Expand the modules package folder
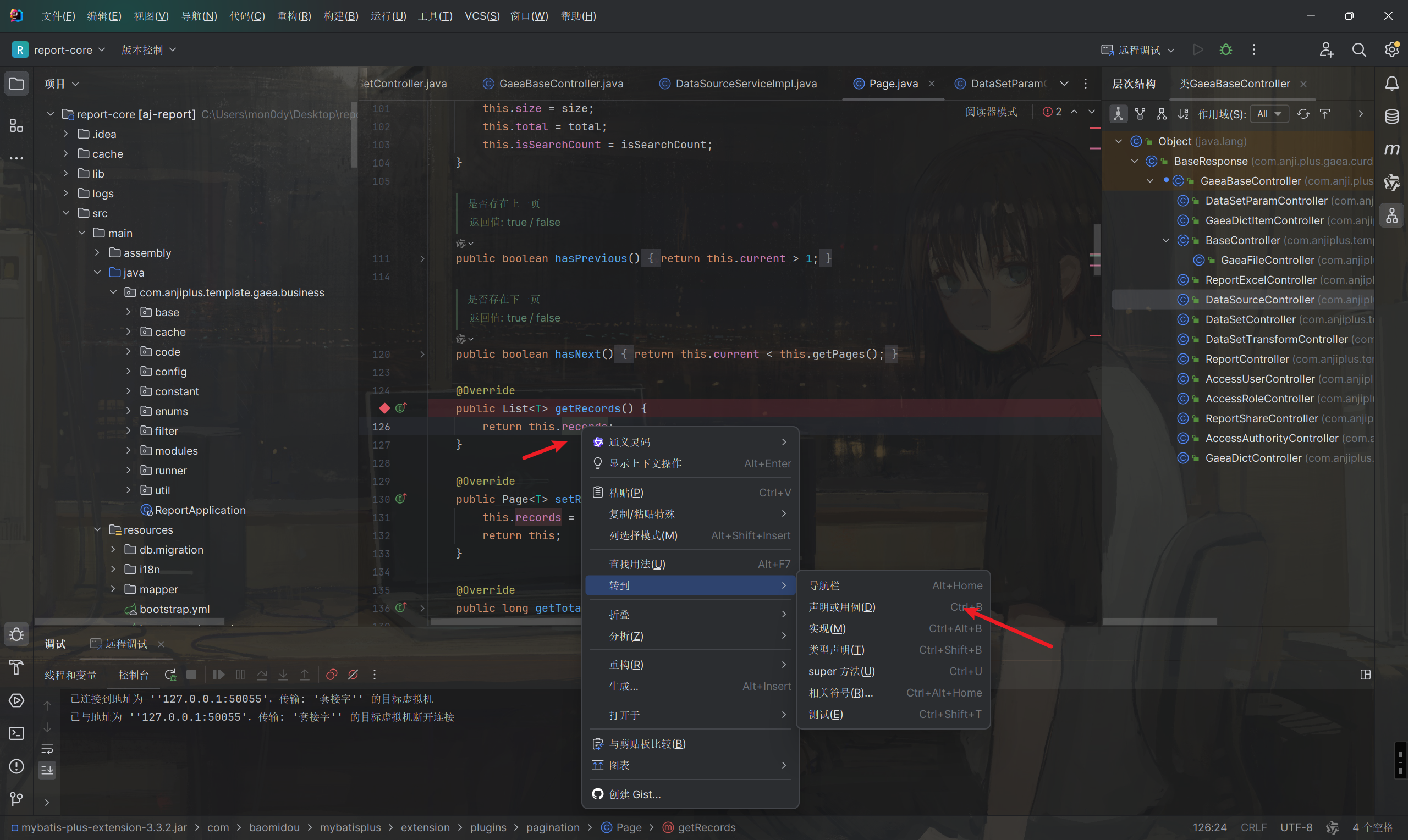Image resolution: width=1408 pixels, height=840 pixels. coord(129,451)
